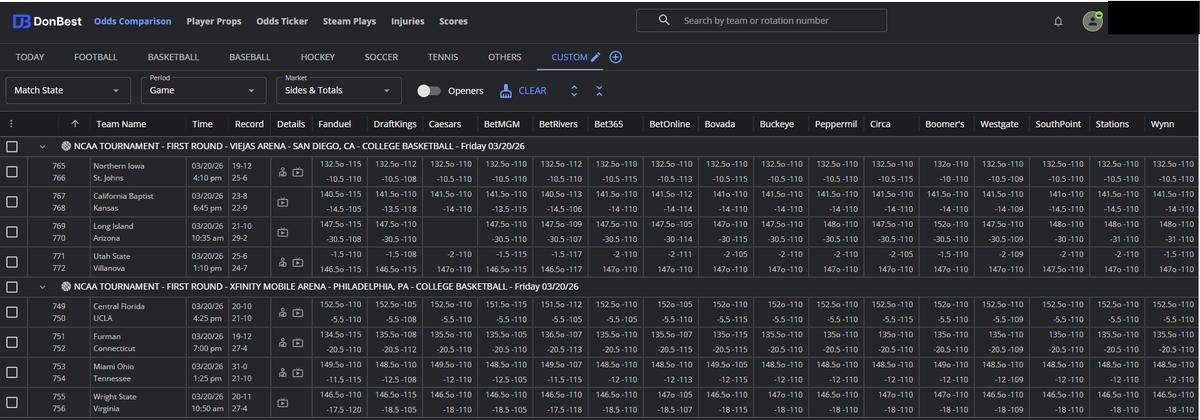Check the Central Florida row checkbox

click(x=11, y=311)
